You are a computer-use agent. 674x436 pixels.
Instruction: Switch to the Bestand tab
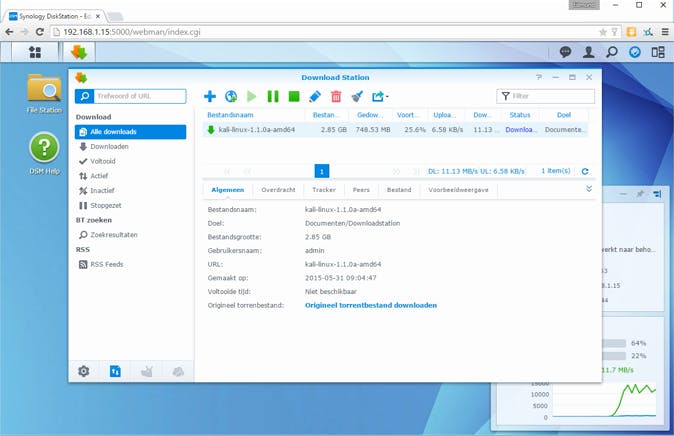coord(399,190)
